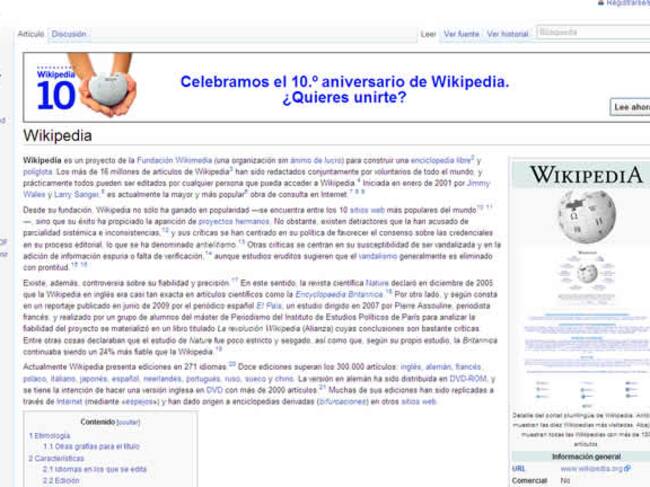
Task: Switch to the Discusión tab
Action: pyautogui.click(x=69, y=34)
